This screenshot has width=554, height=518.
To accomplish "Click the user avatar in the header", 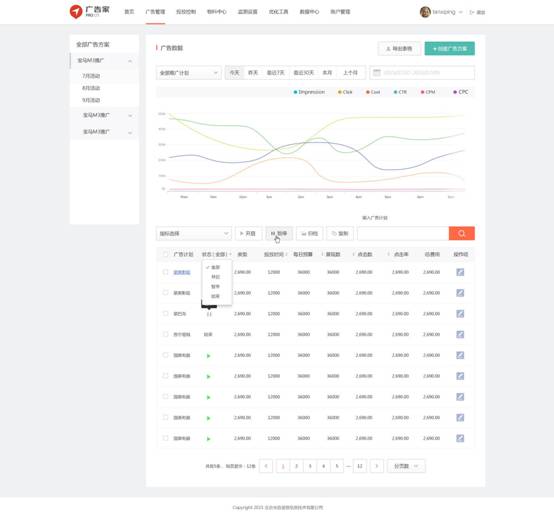I will point(425,12).
